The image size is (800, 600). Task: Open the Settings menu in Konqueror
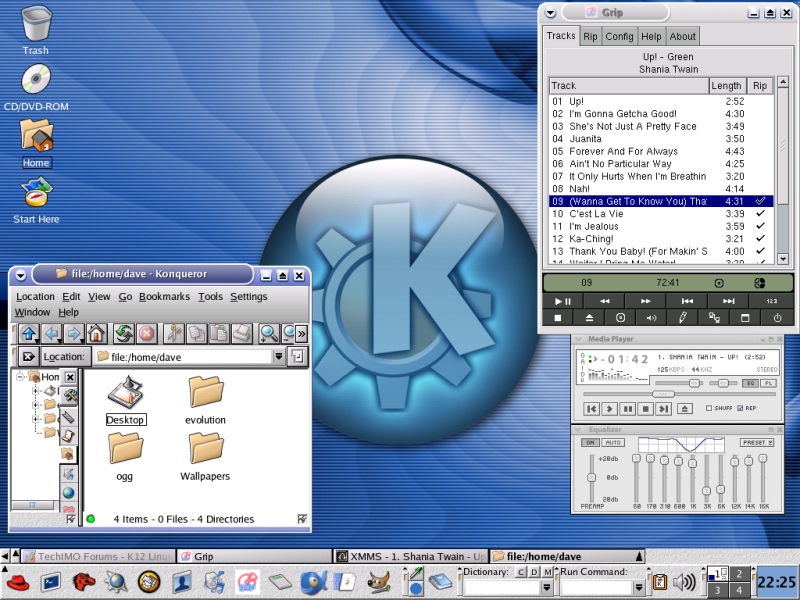pyautogui.click(x=248, y=296)
